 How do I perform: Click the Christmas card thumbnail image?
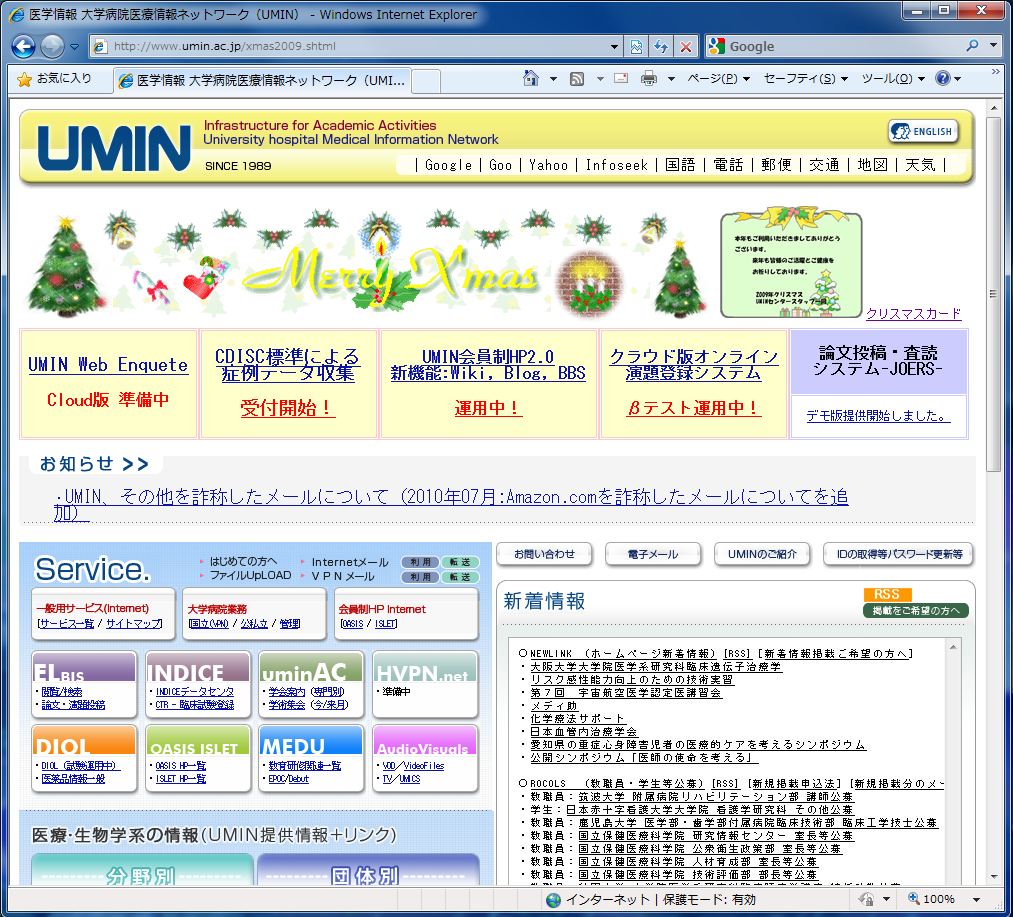pos(791,264)
